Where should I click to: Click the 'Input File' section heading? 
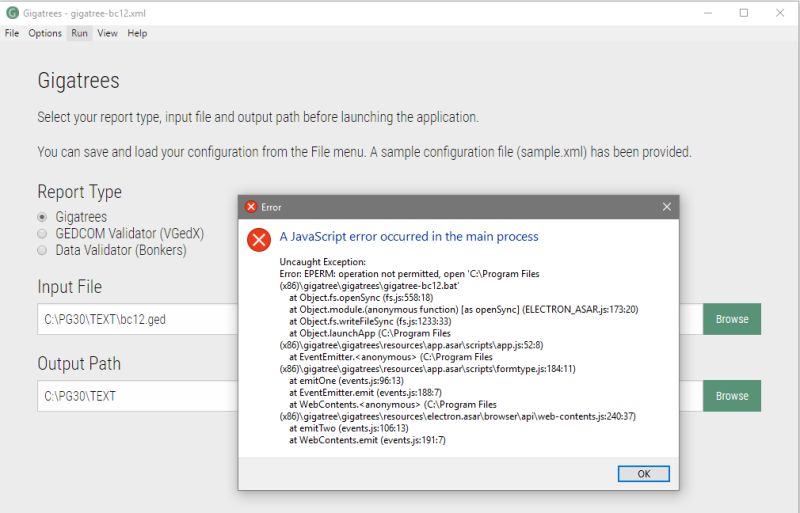69,287
